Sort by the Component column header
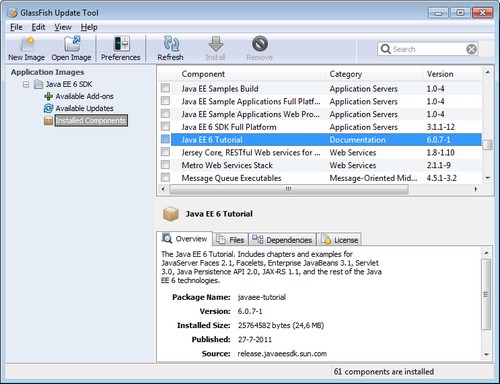 tap(252, 74)
